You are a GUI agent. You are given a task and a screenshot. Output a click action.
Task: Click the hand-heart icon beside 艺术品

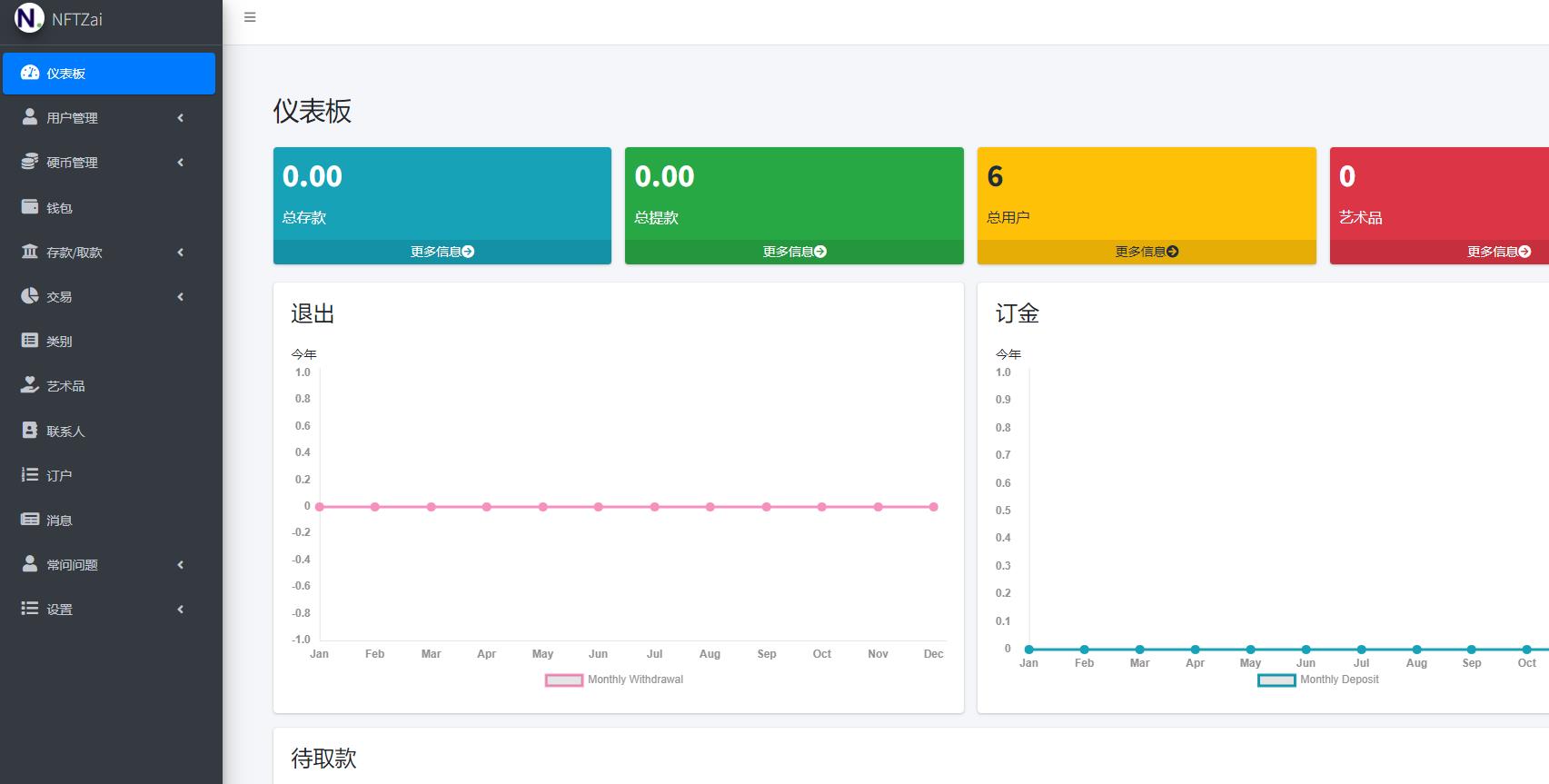pyautogui.click(x=30, y=385)
